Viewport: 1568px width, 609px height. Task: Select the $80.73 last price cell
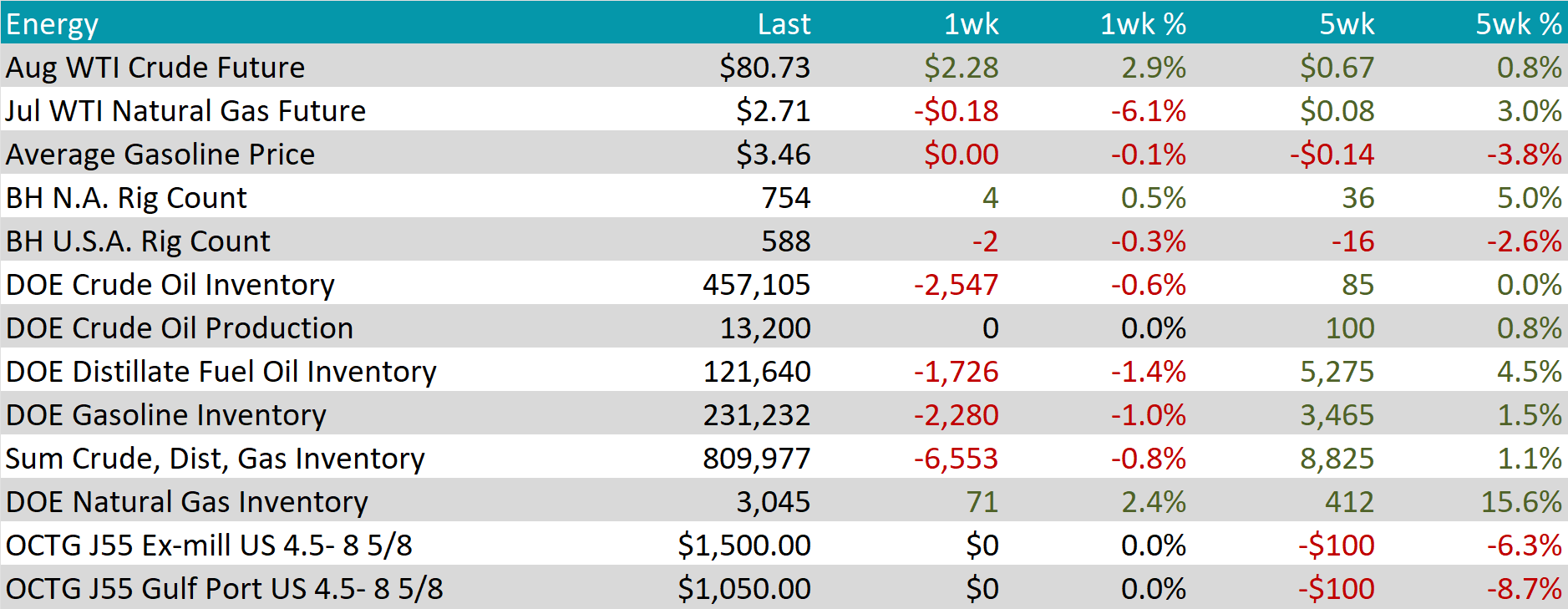point(764,68)
